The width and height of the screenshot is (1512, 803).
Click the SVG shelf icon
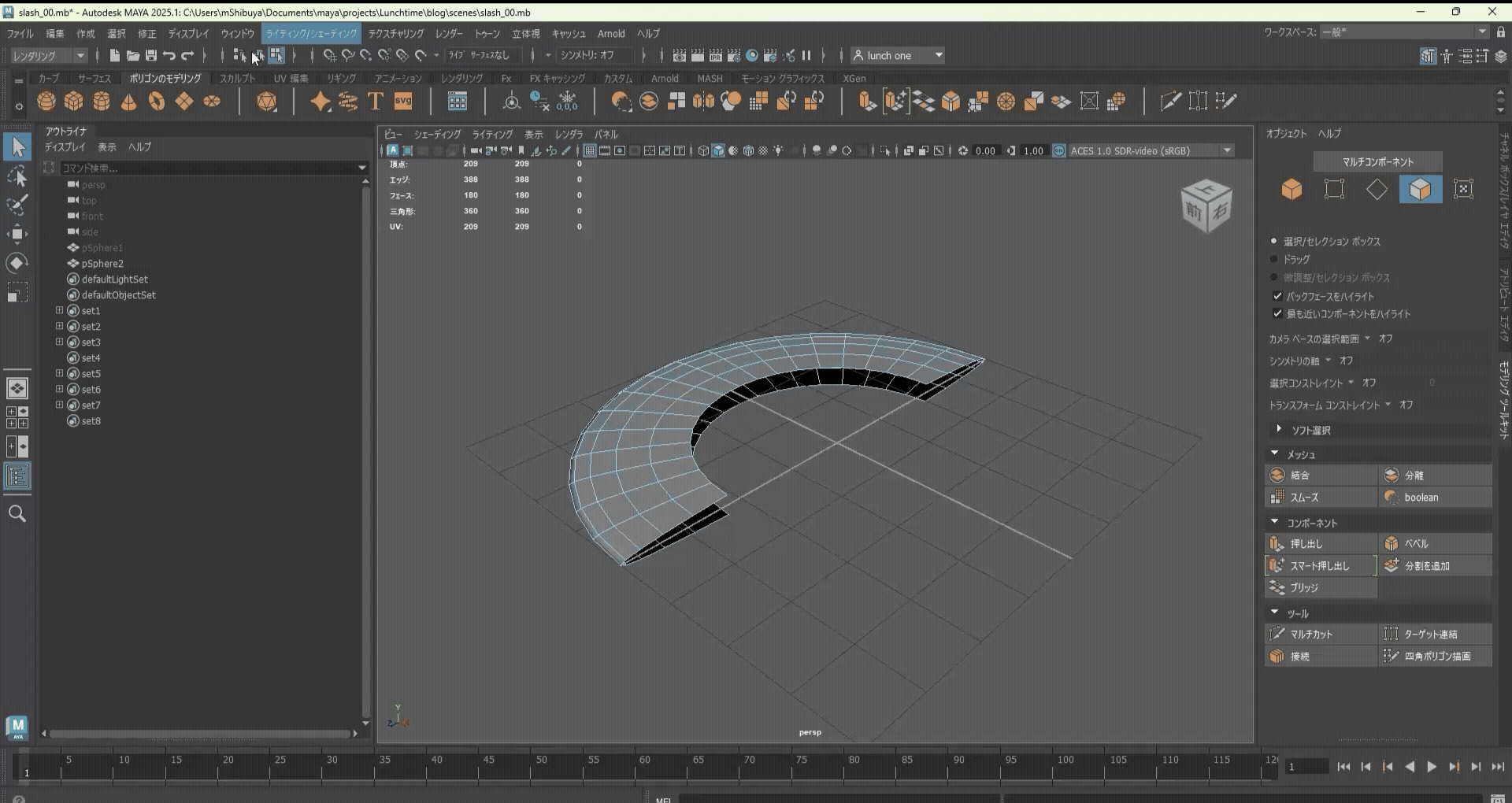(x=403, y=102)
